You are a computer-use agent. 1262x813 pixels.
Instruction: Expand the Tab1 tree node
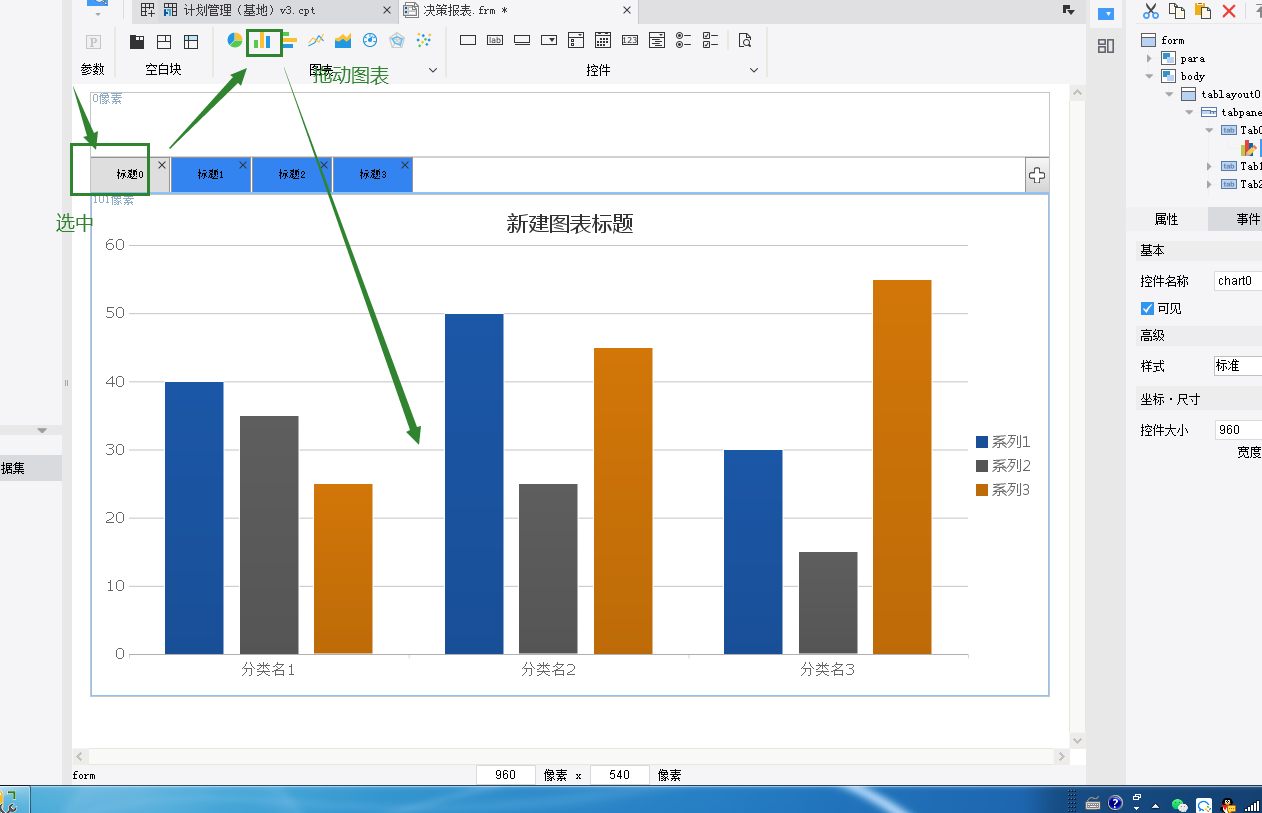[x=1209, y=167]
